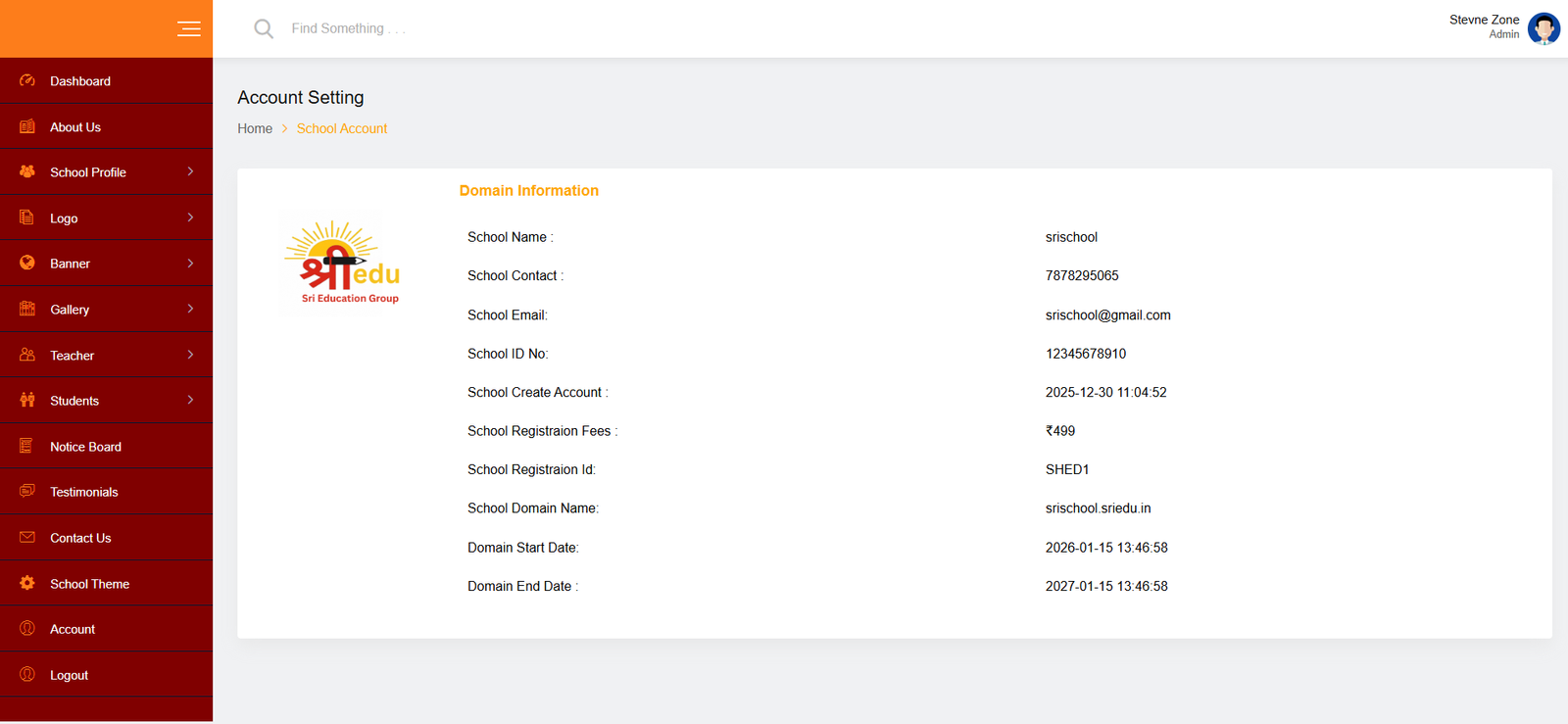Image resolution: width=1568 pixels, height=724 pixels.
Task: Expand the School Profile submenu chevron
Action: (x=190, y=171)
